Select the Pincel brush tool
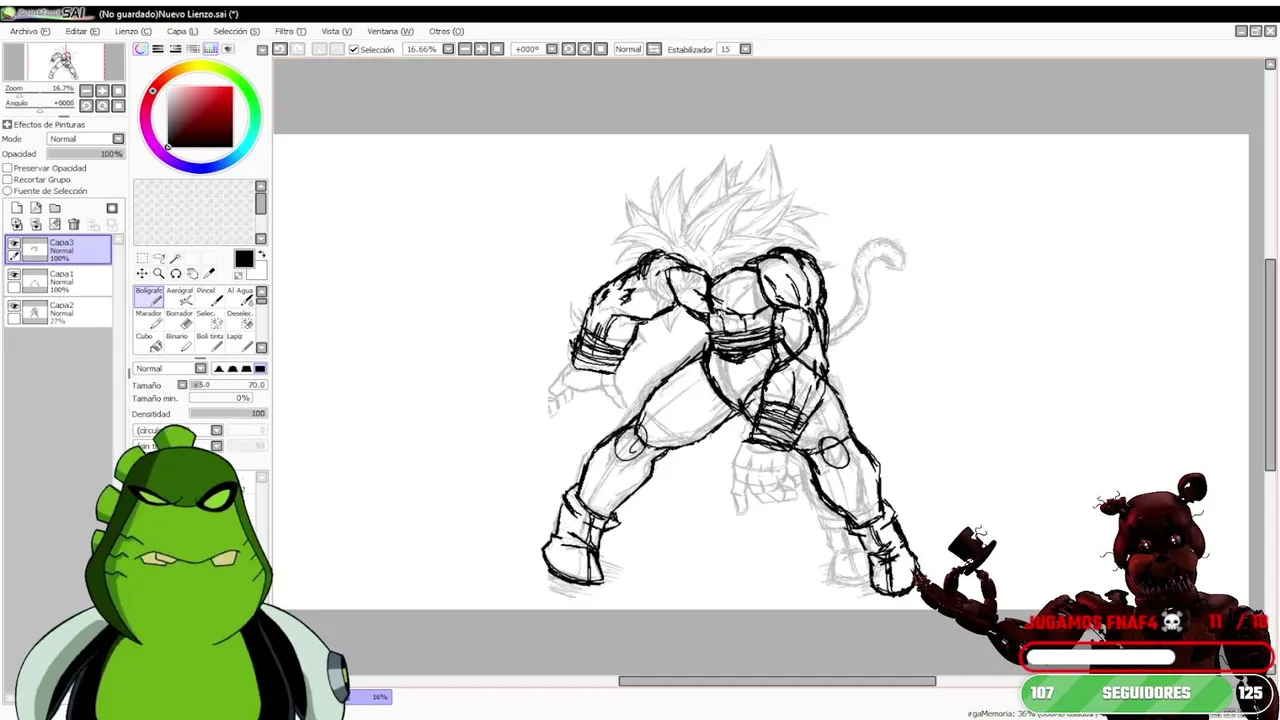The width and height of the screenshot is (1280, 720). click(x=209, y=296)
